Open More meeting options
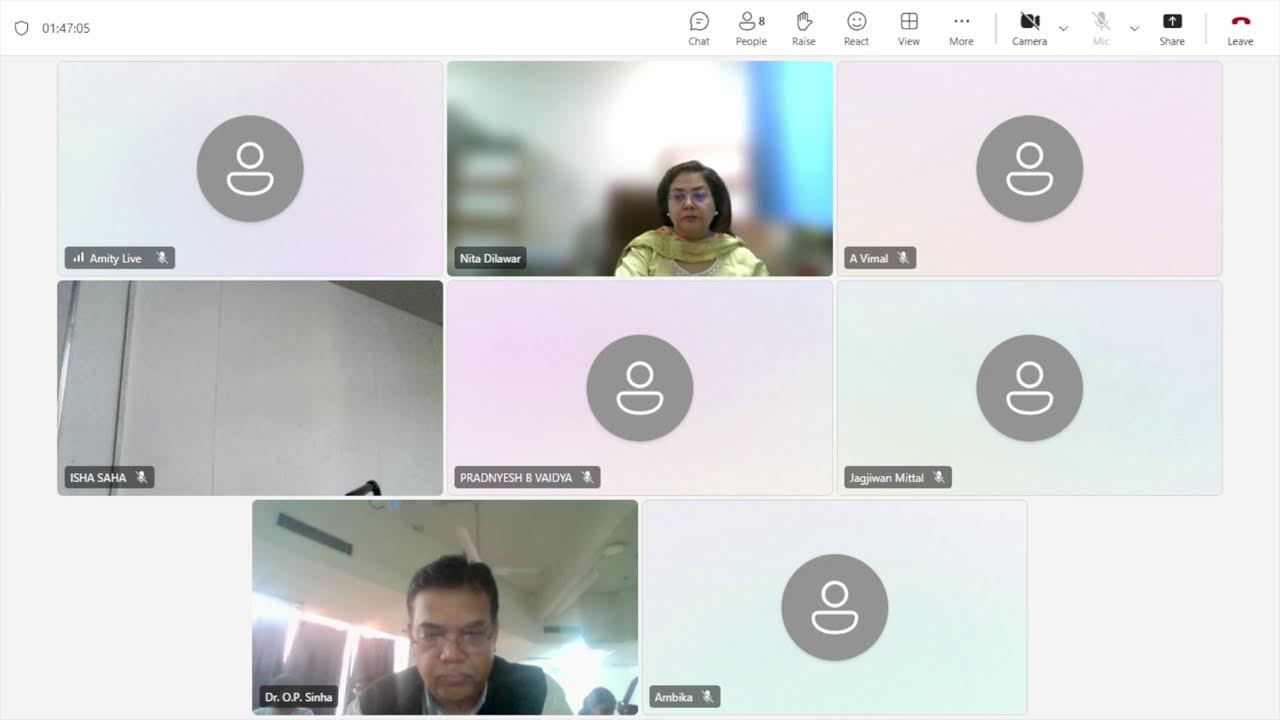1280x720 pixels. [x=961, y=28]
